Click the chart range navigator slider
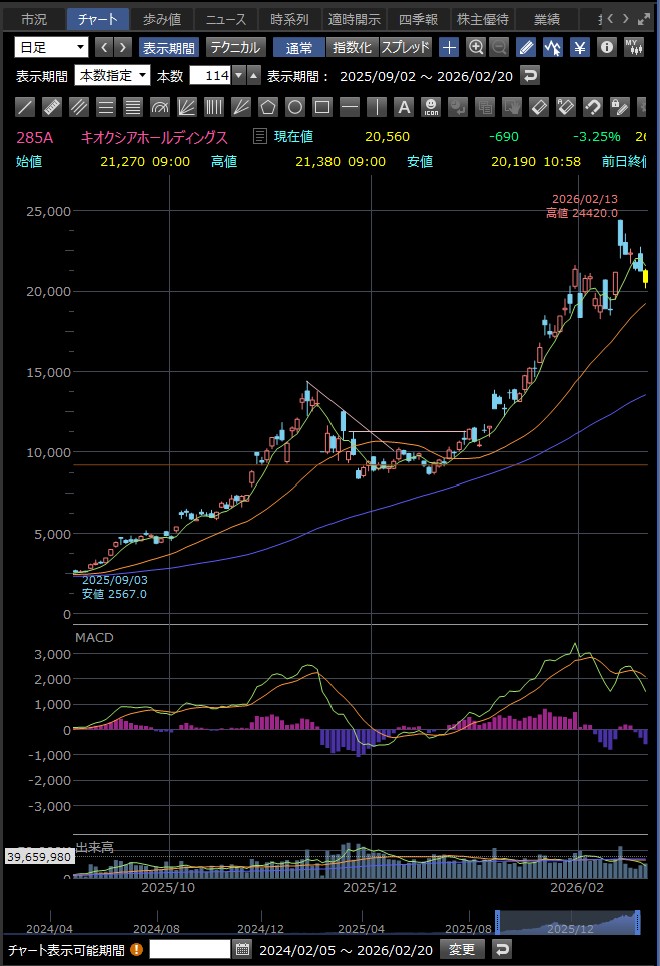 (x=568, y=921)
